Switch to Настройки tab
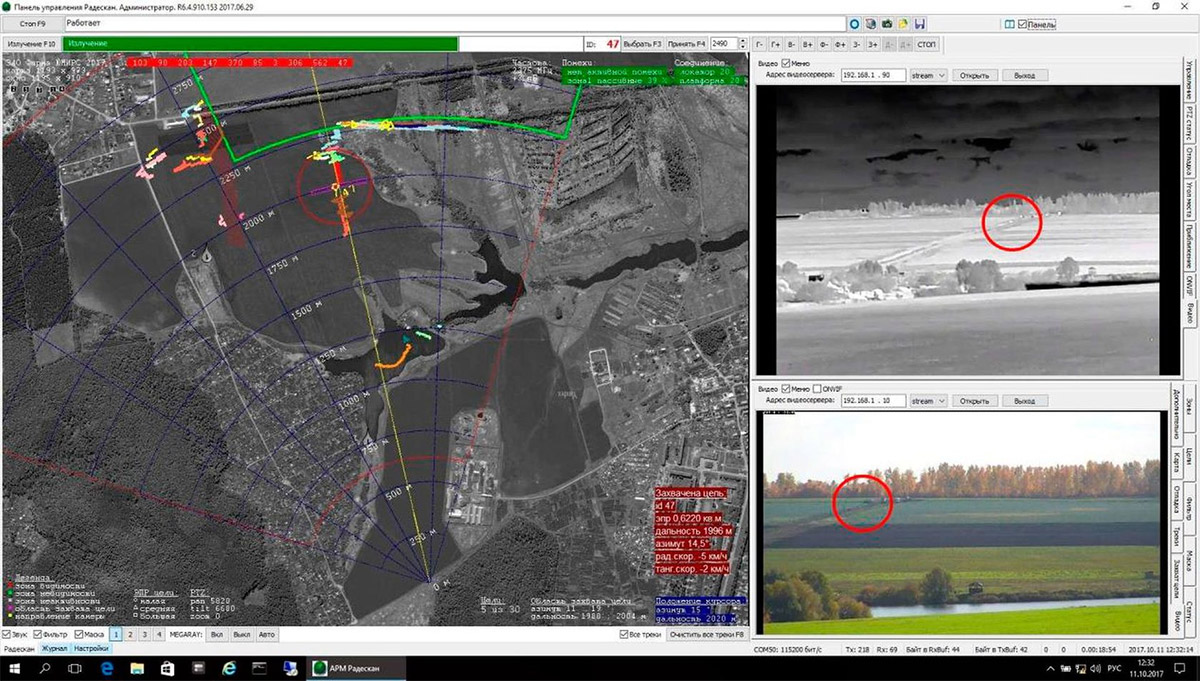1200x681 pixels. pyautogui.click(x=91, y=649)
